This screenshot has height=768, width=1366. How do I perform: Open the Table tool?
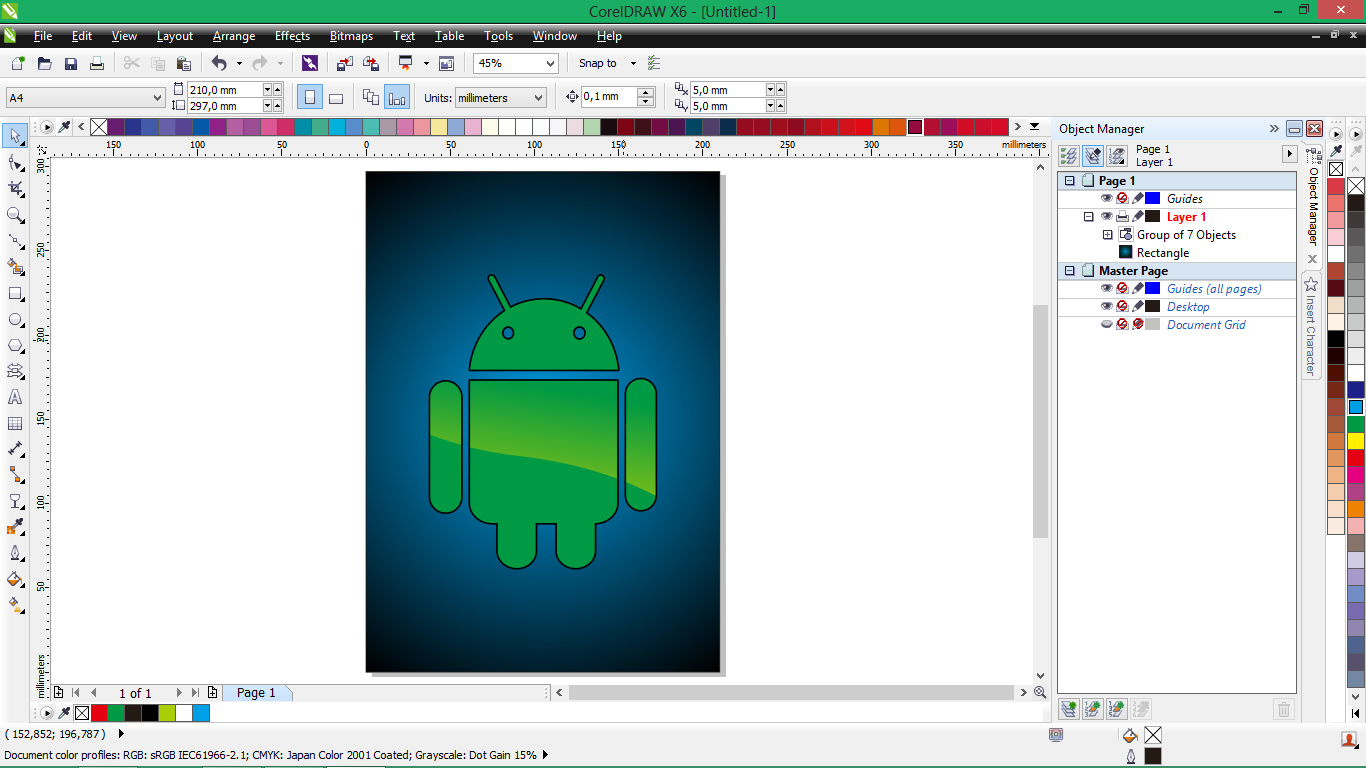click(x=15, y=423)
